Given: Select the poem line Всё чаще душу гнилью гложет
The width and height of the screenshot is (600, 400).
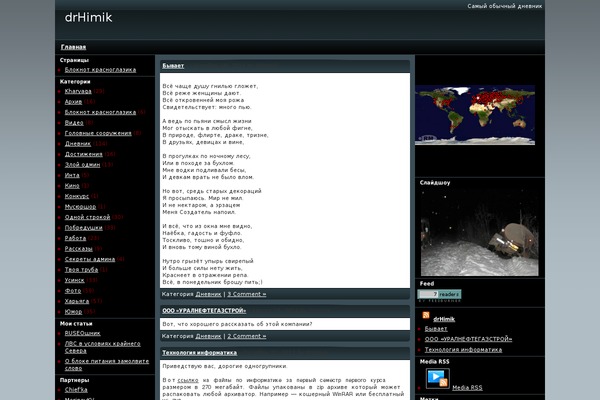Looking at the screenshot, I should [x=210, y=87].
